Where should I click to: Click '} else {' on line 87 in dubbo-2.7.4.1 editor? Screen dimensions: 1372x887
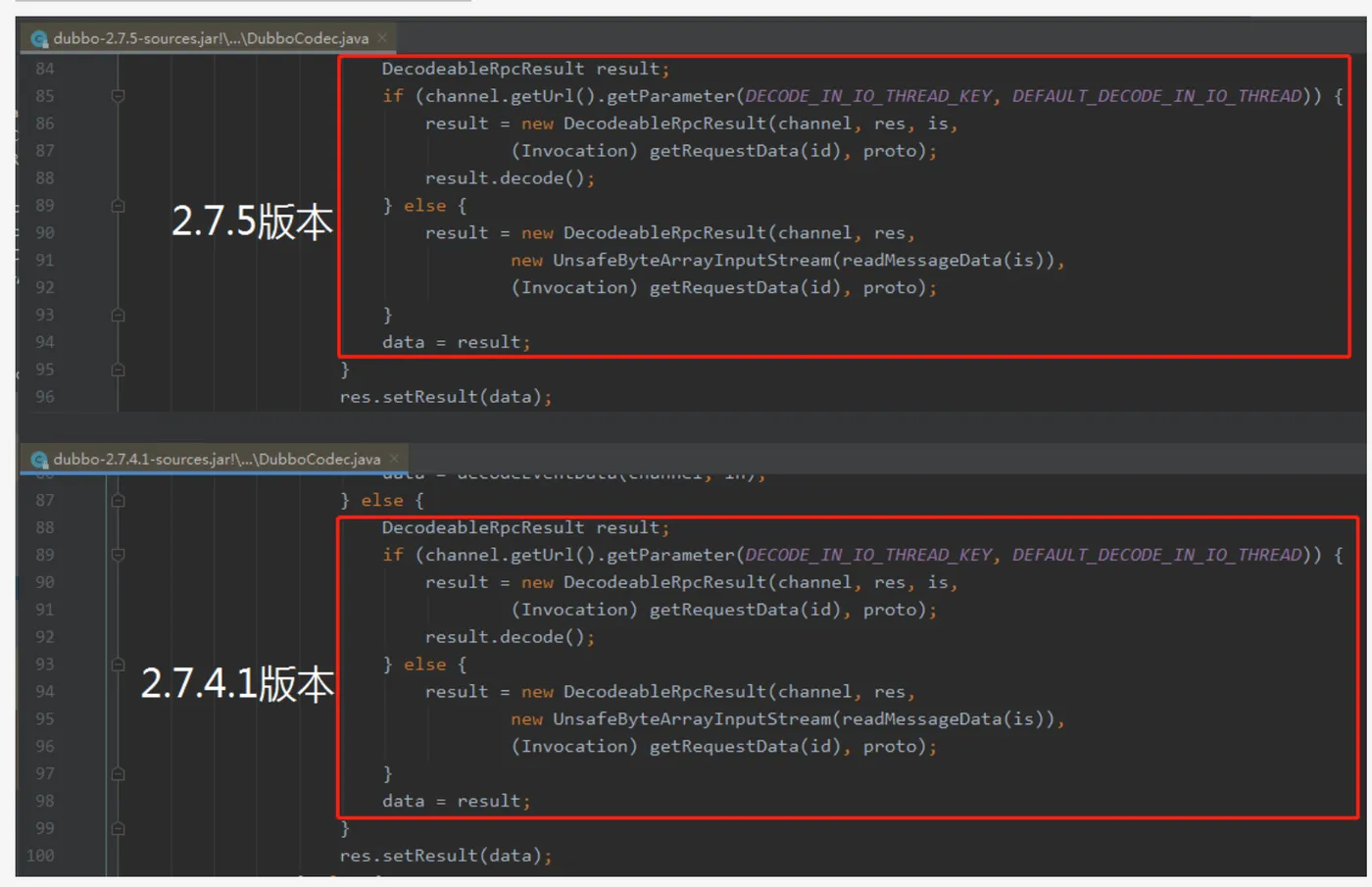[x=382, y=501]
